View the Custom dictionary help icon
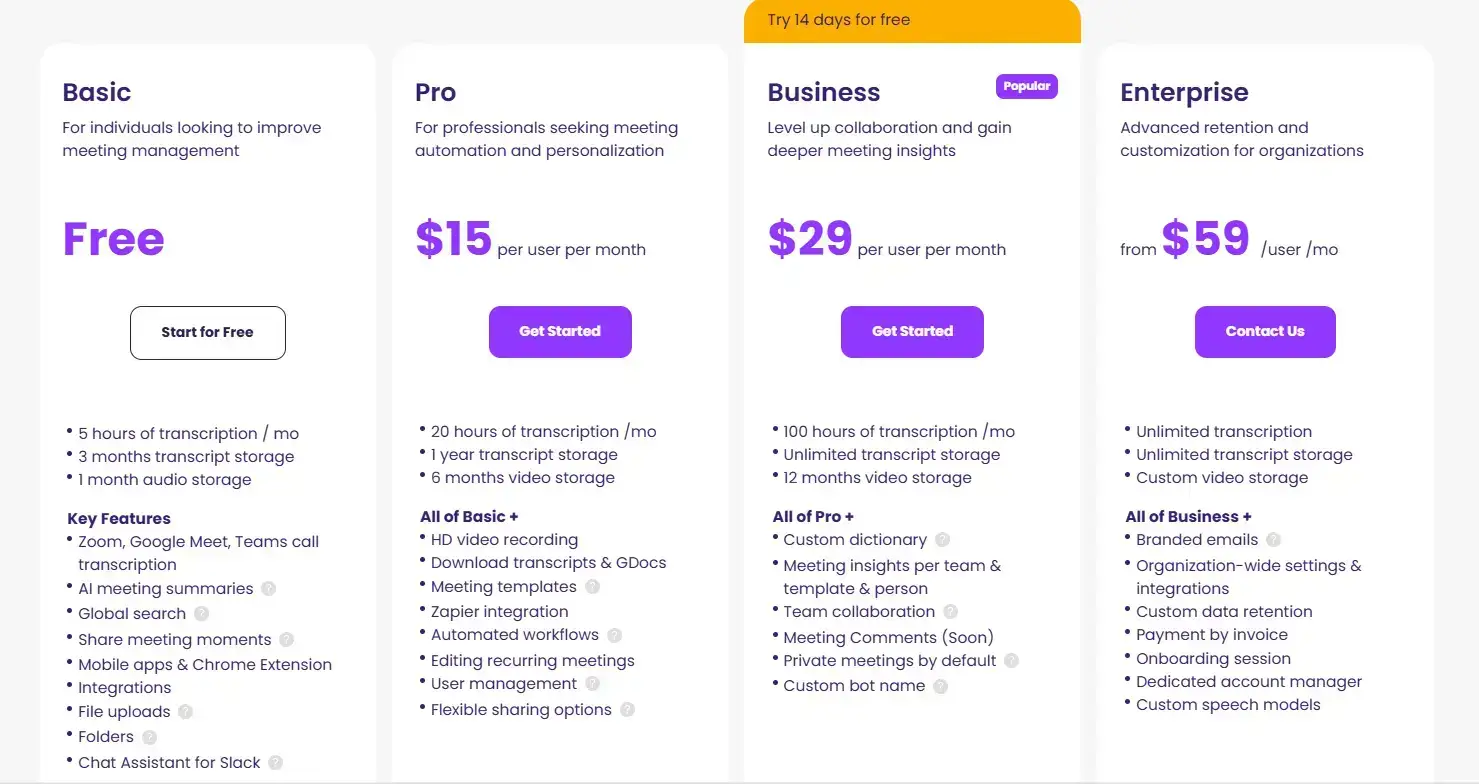 [x=942, y=540]
